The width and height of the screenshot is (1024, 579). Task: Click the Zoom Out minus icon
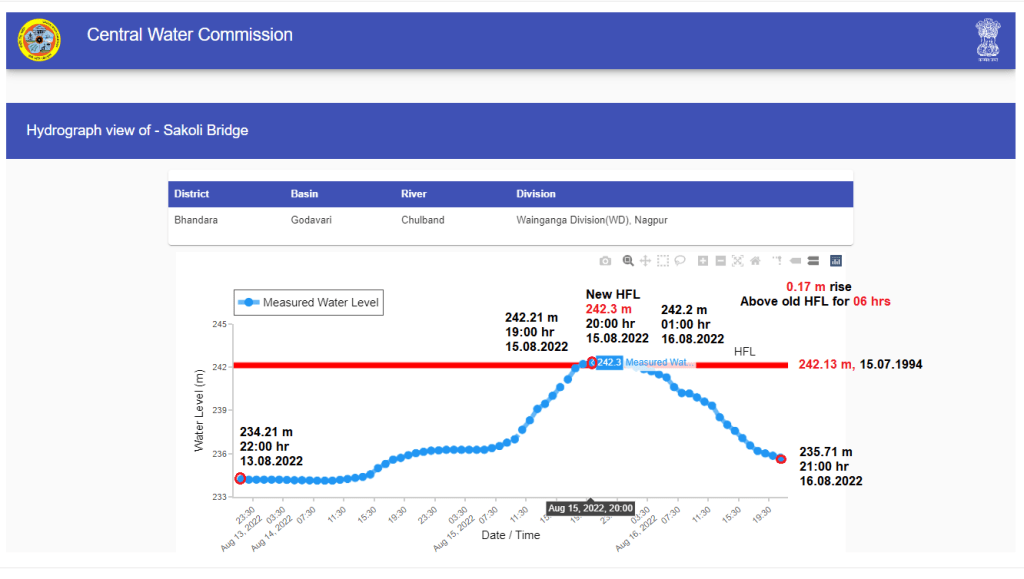coord(720,261)
